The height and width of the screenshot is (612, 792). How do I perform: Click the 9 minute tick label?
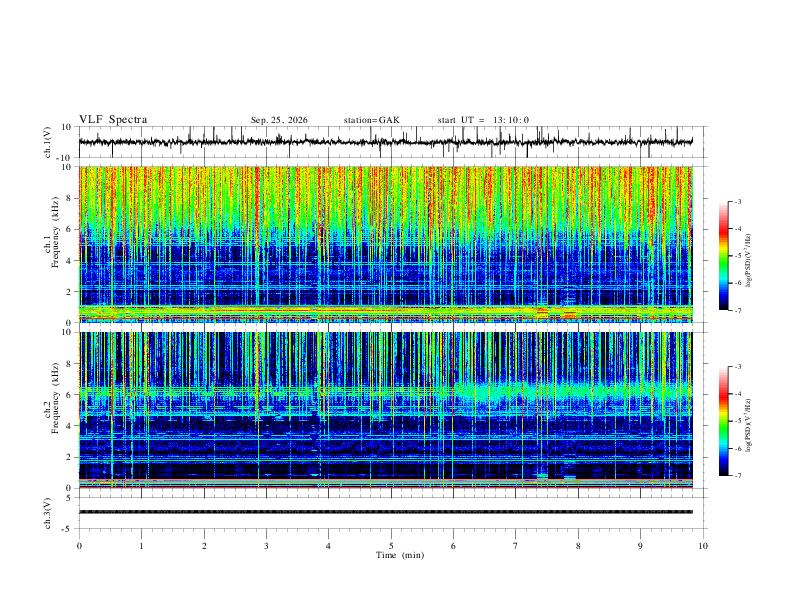640,546
